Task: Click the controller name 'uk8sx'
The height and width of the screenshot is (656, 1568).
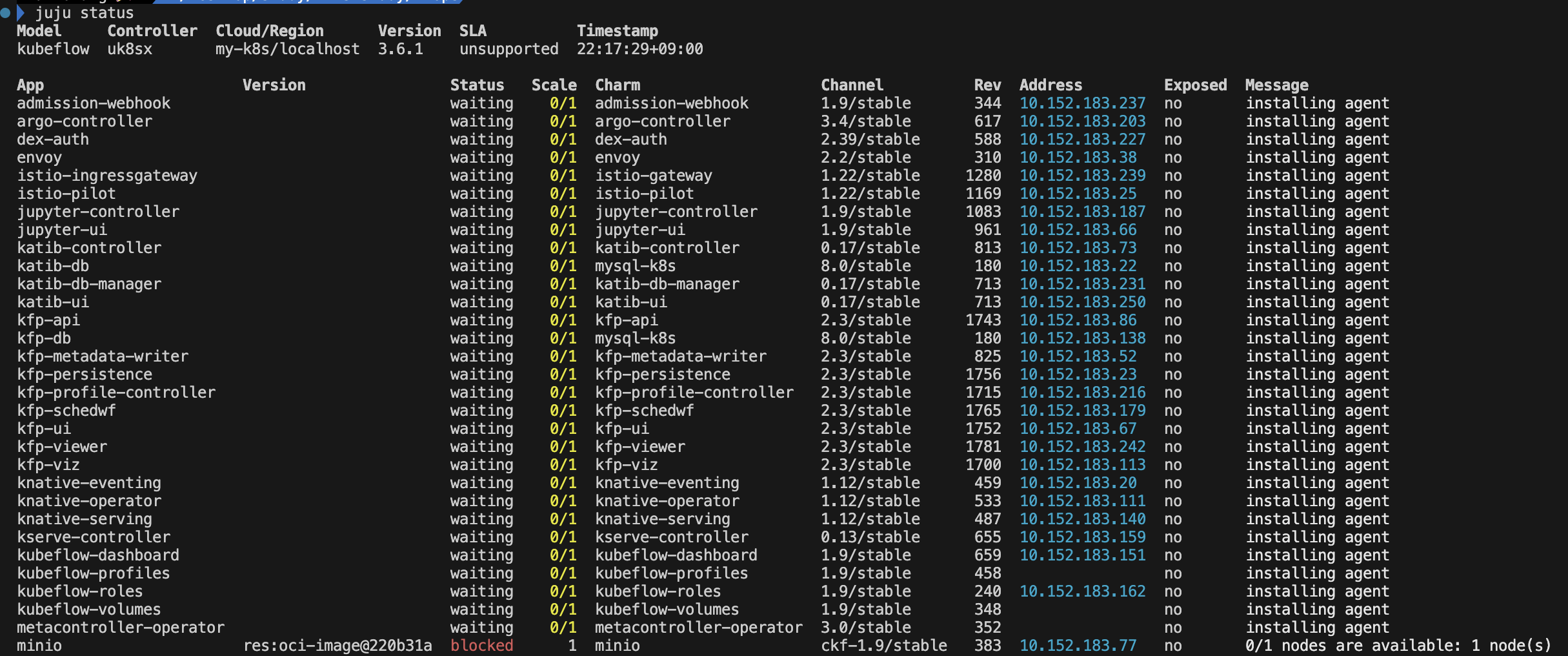Action: [x=130, y=49]
